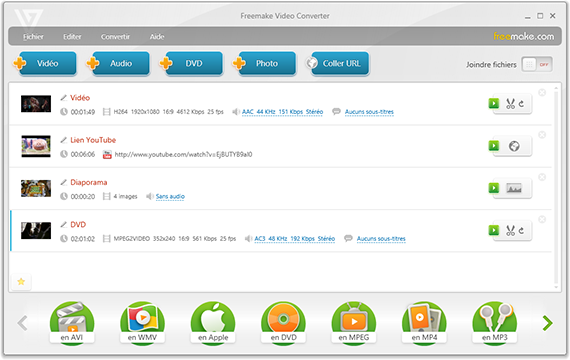Select the en MPEG output icon
Viewport: 570px width, 360px height.
click(354, 322)
